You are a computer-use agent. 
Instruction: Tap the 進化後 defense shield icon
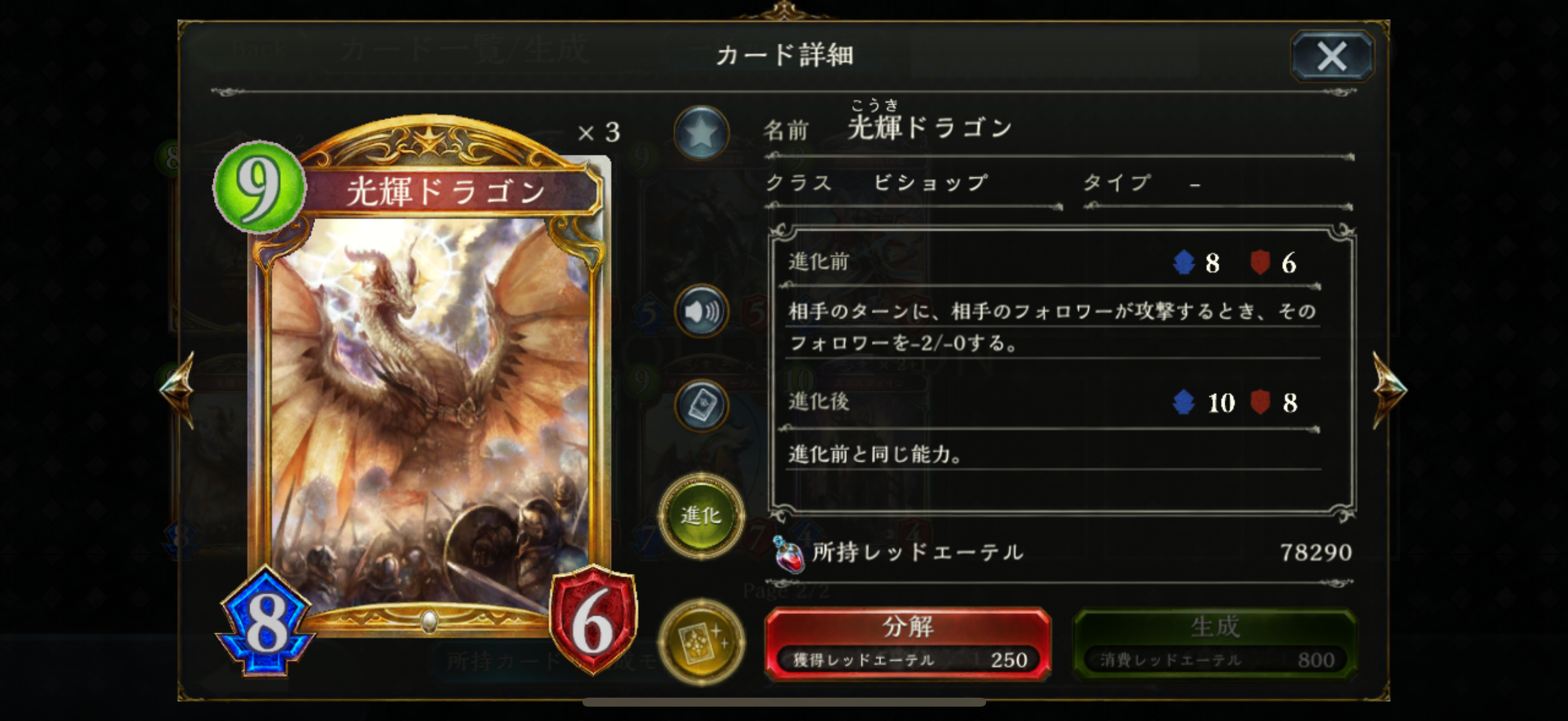tap(1260, 402)
